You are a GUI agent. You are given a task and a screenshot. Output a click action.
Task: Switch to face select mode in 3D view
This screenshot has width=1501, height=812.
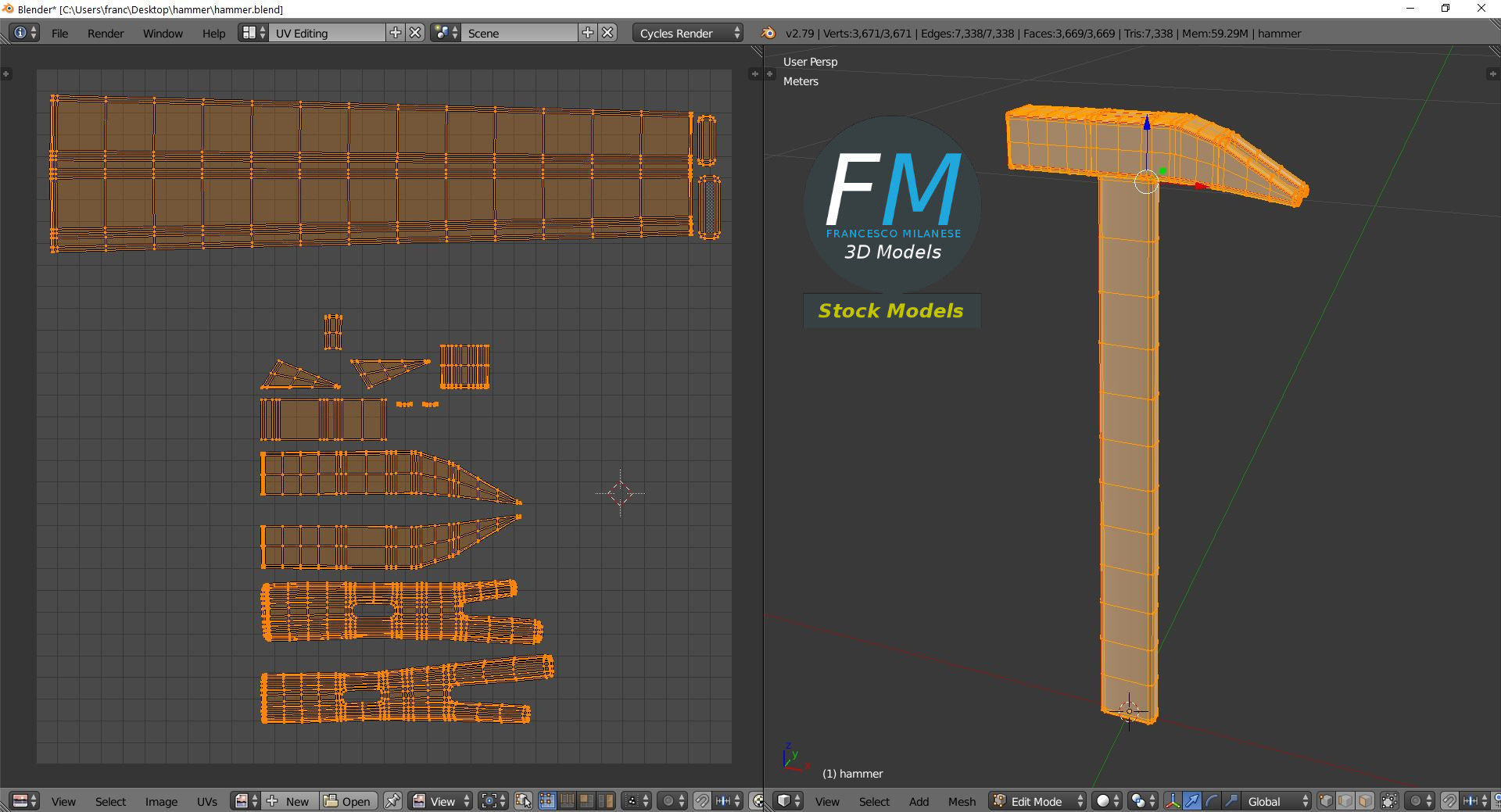[x=1365, y=801]
